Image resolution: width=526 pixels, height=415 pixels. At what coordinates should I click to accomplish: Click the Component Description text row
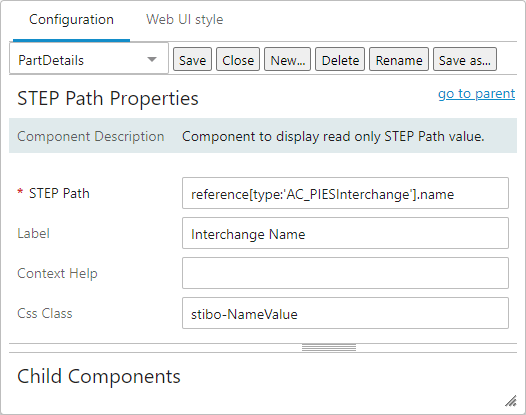(263, 136)
